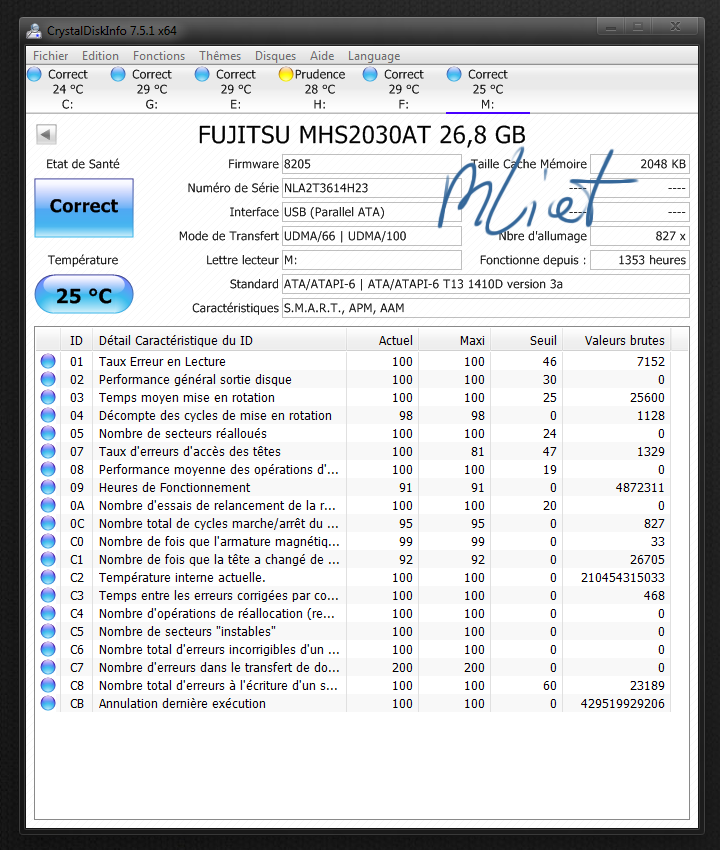Screen dimensions: 720x850
Task: Select the Annulation dernière exécution row
Action: pyautogui.click(x=353, y=703)
